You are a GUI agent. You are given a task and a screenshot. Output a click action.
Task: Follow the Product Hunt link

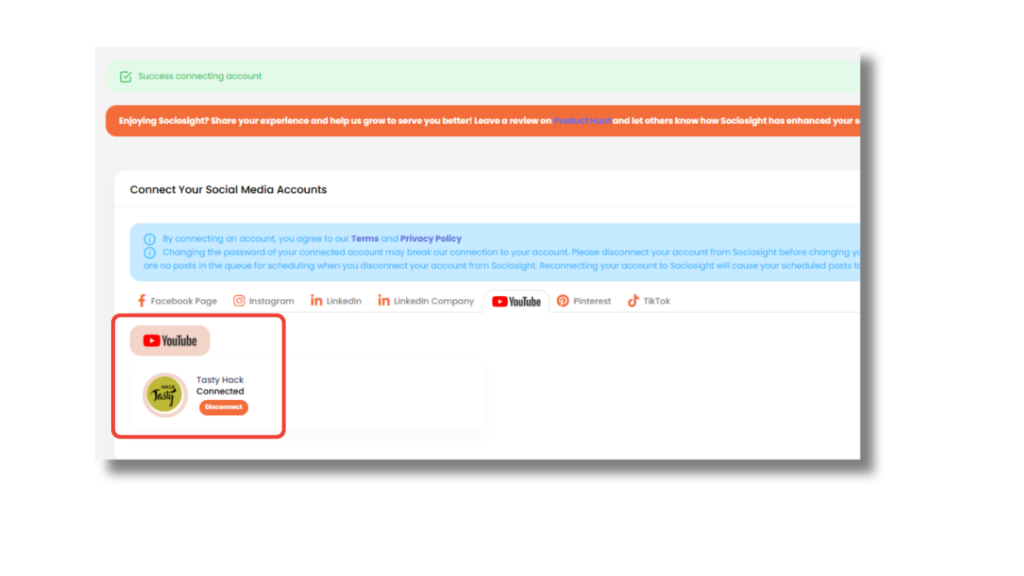(x=582, y=121)
